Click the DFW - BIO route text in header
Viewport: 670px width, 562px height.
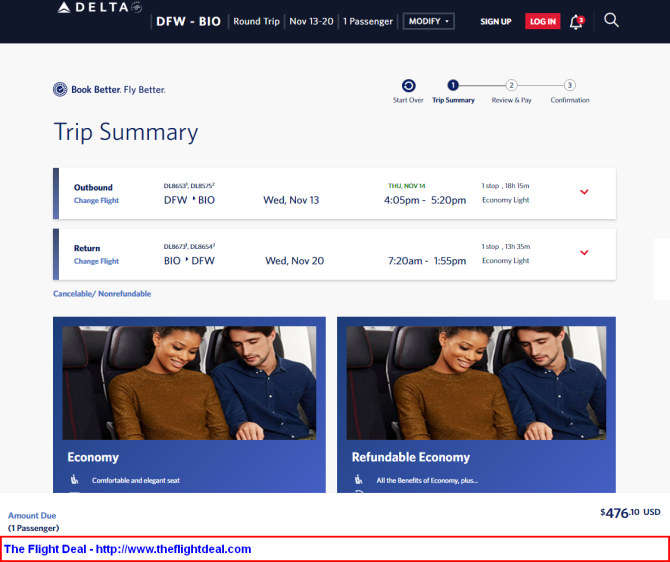click(188, 21)
